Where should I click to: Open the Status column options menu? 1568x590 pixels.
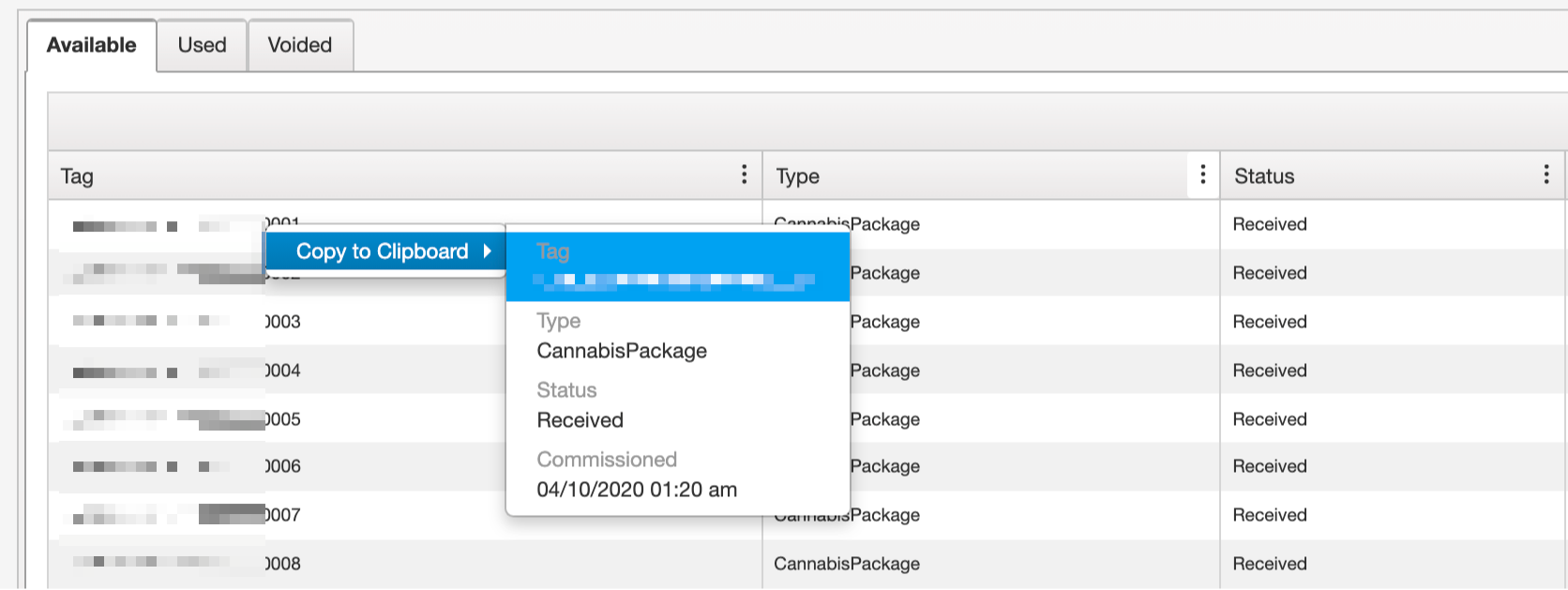1547,174
